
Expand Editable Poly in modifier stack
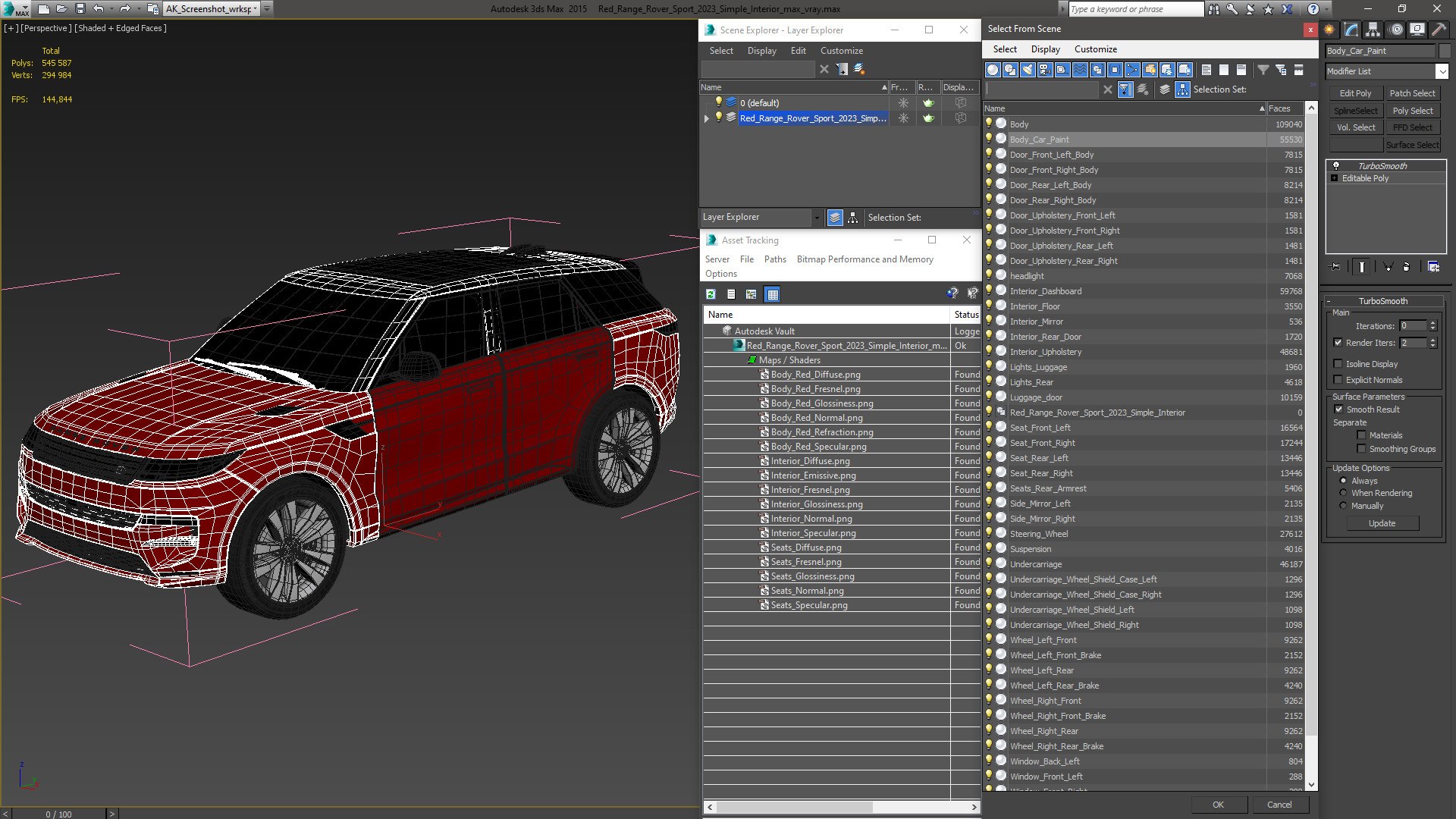point(1334,178)
